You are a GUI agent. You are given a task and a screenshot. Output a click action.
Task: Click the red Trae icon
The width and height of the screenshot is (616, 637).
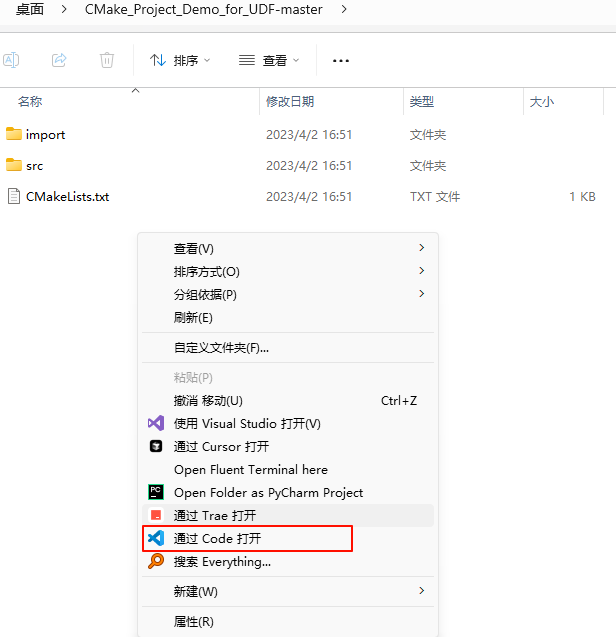coord(155,516)
